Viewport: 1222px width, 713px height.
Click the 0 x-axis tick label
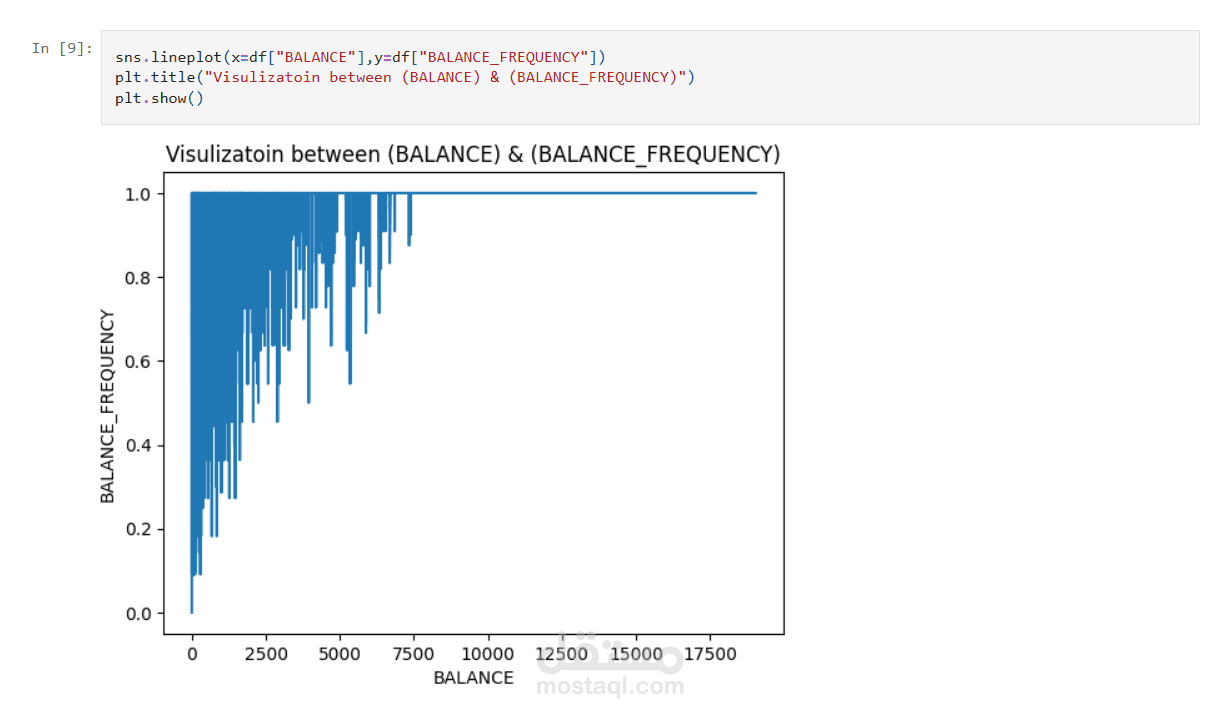191,654
